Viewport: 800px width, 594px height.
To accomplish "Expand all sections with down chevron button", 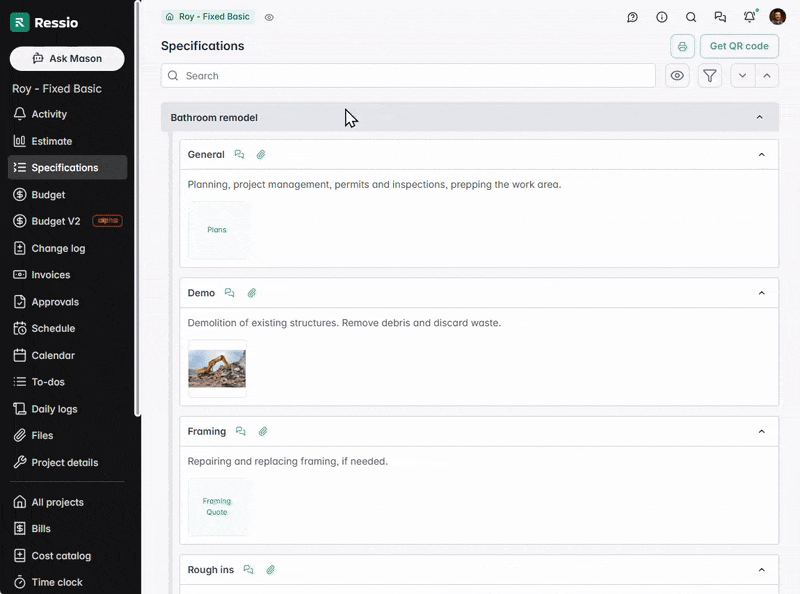I will click(x=742, y=76).
